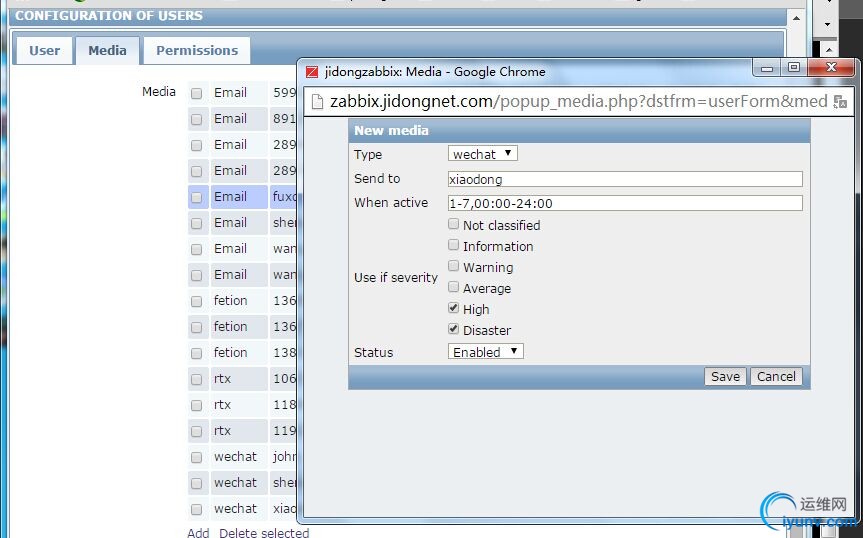Switch to the Permissions tab

pyautogui.click(x=197, y=51)
